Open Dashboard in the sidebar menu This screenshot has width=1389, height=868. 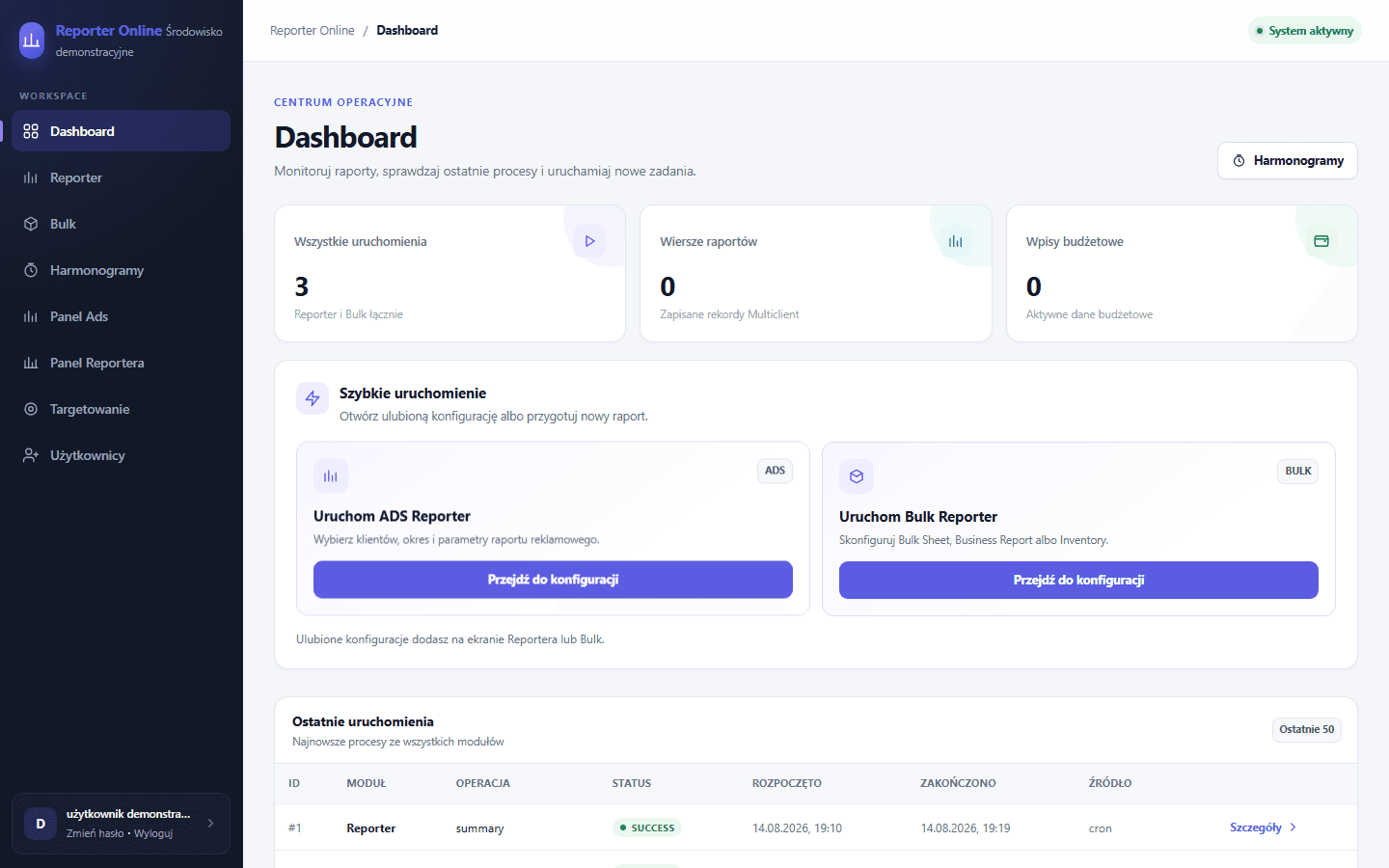121,131
